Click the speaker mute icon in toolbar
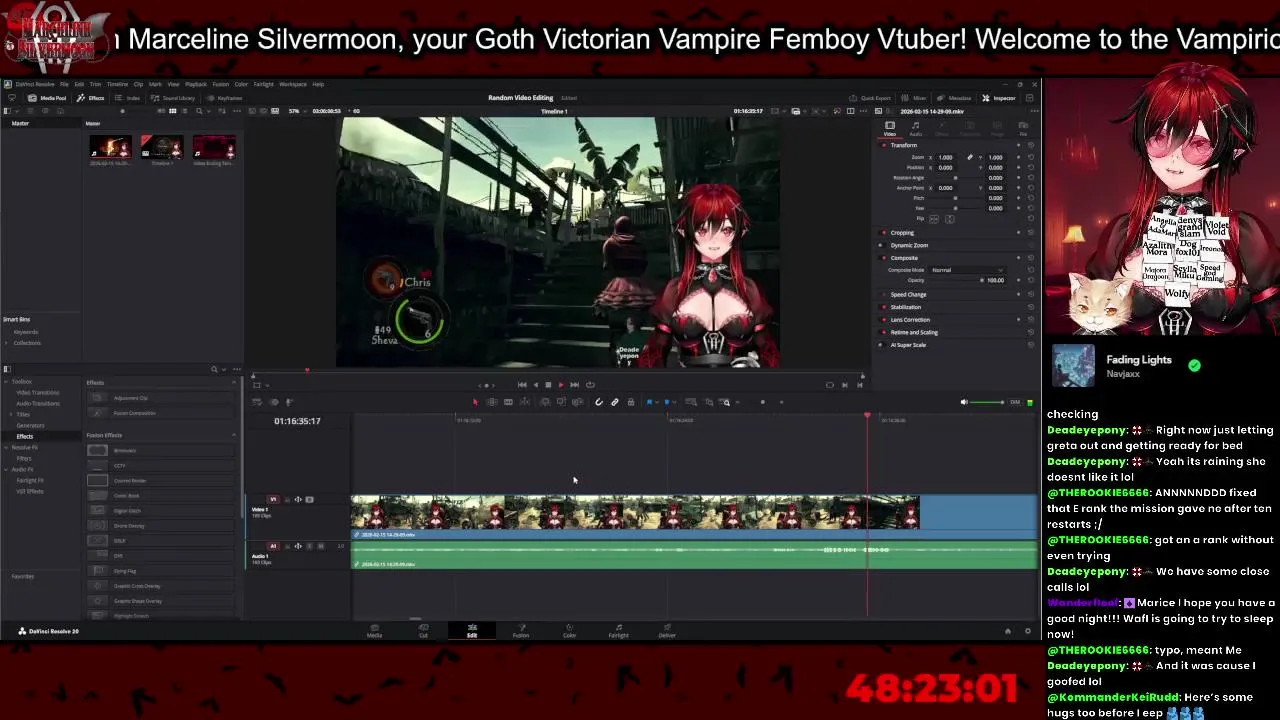This screenshot has height=720, width=1280. pos(964,402)
